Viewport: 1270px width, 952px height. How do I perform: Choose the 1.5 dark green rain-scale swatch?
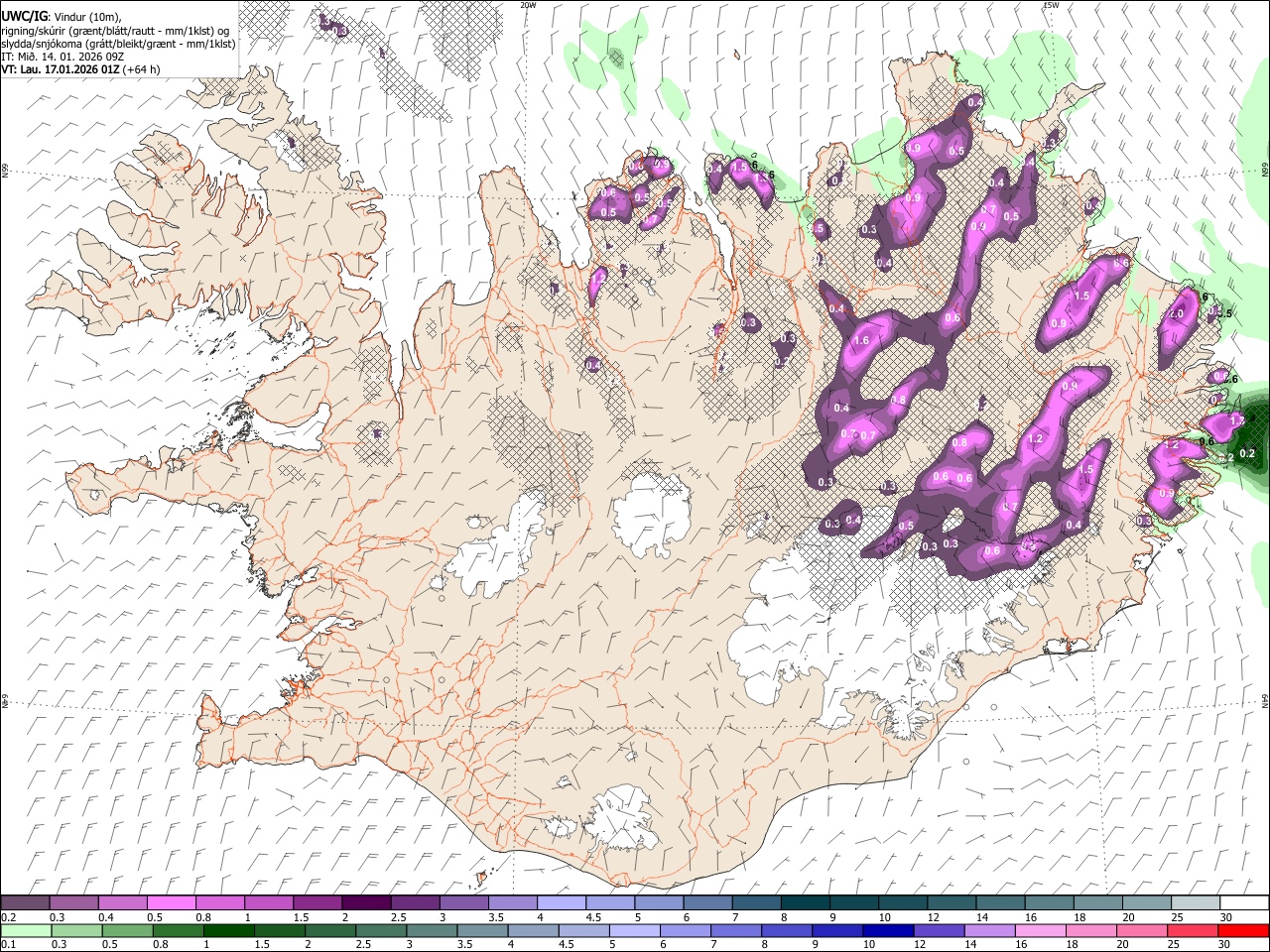279,930
